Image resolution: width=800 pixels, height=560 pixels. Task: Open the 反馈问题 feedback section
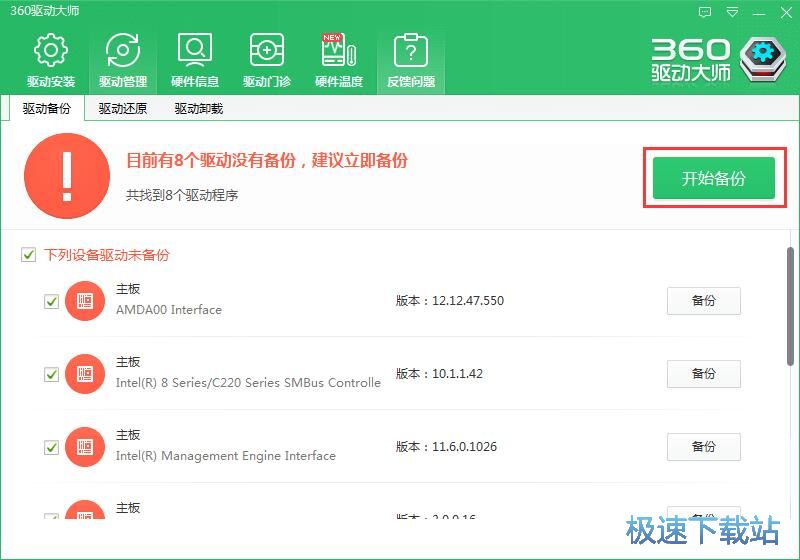tap(411, 60)
